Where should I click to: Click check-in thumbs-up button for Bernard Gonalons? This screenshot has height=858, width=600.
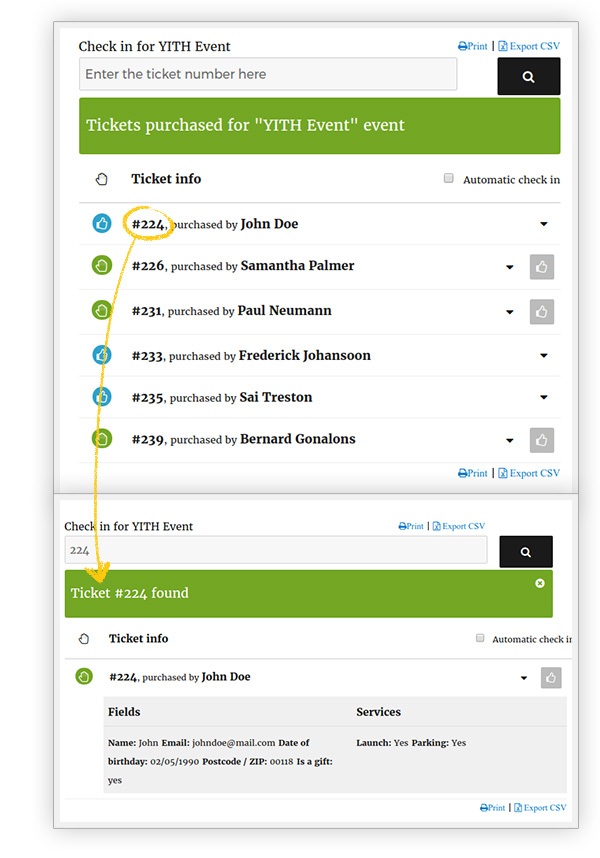[x=541, y=440]
